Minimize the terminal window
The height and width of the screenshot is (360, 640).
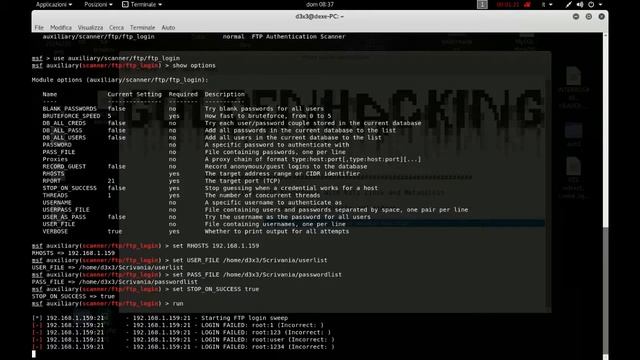(576, 16)
